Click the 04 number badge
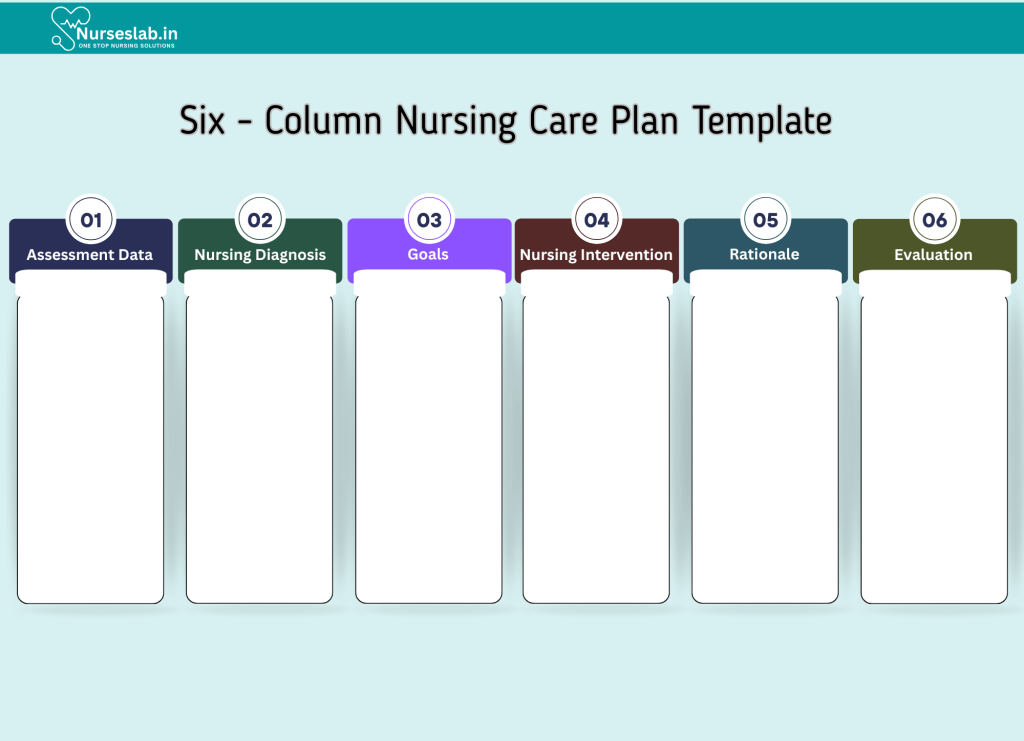The height and width of the screenshot is (741, 1024). (597, 220)
